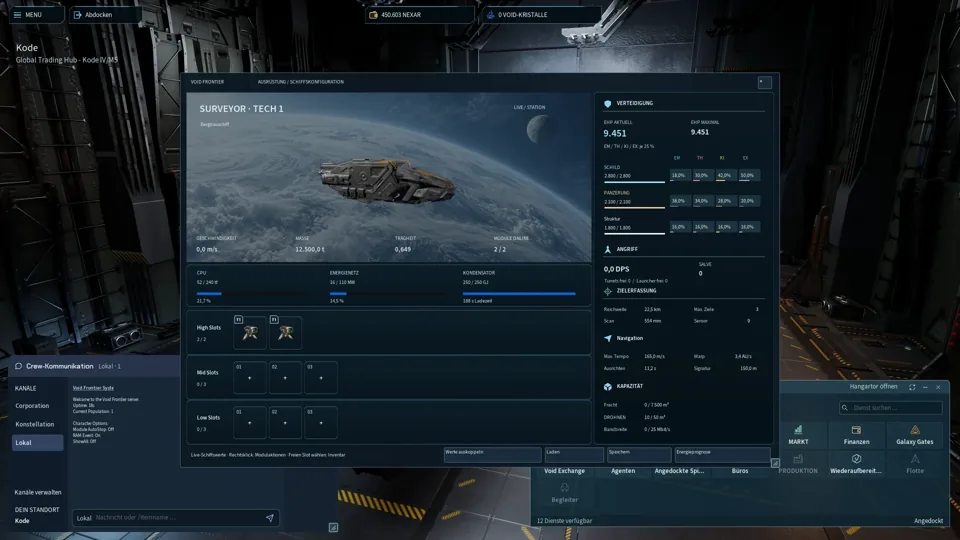Screen dimensions: 960x540
Task: Open the Begleiter service tile
Action: (x=564, y=493)
